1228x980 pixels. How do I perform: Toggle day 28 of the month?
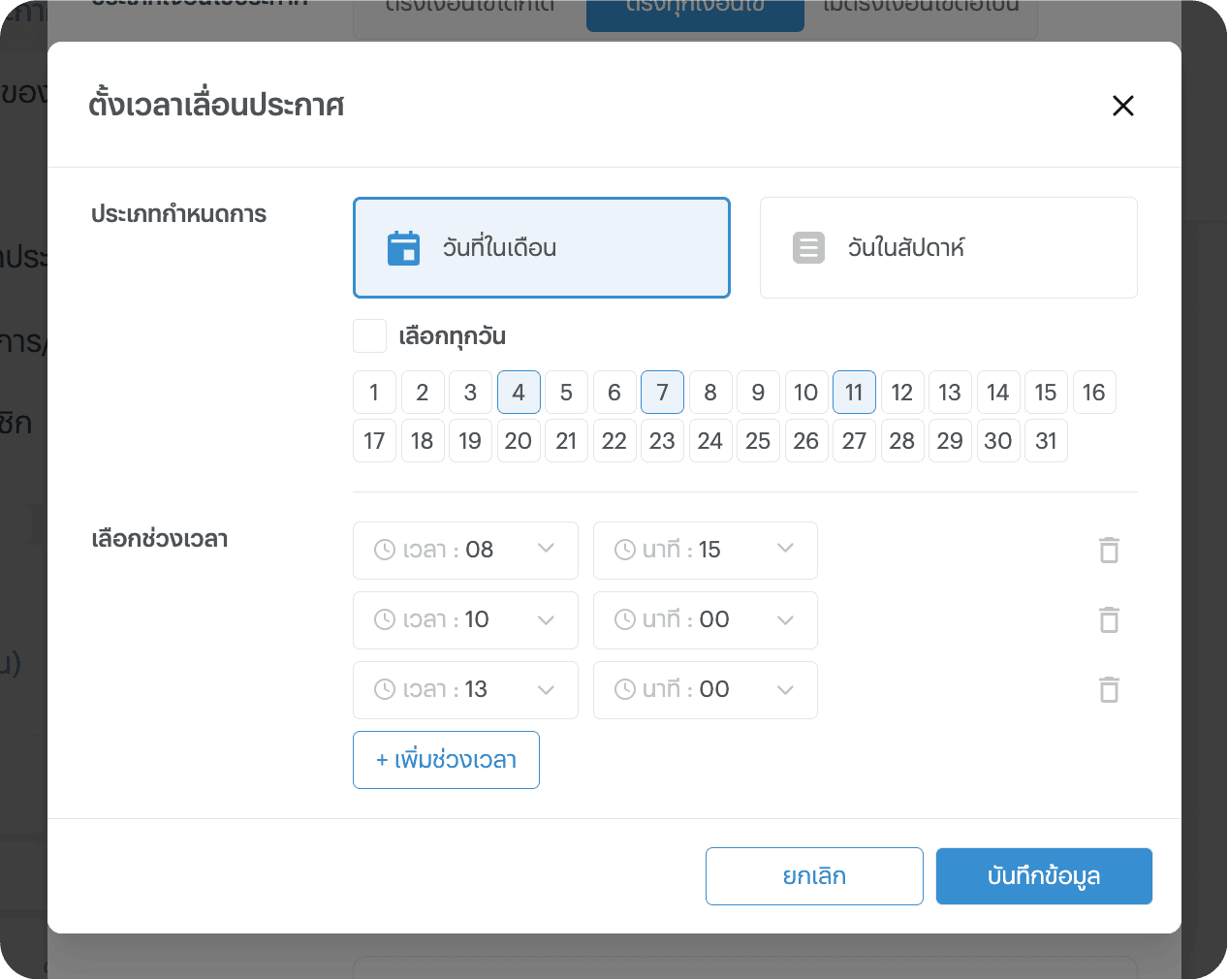tap(902, 441)
